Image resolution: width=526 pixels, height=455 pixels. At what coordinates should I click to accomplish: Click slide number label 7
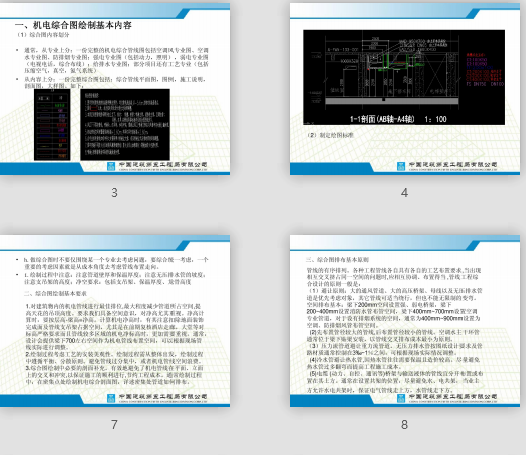coord(114,425)
